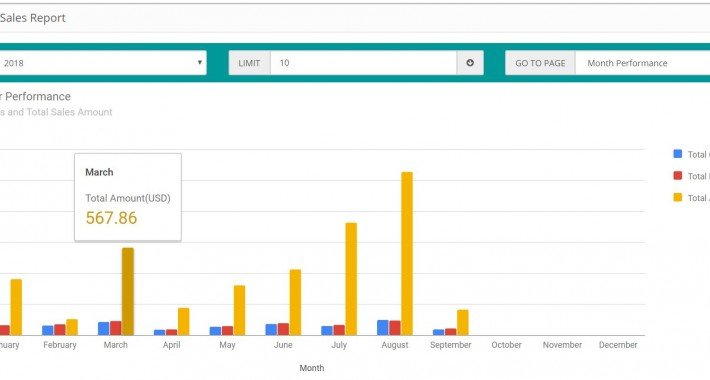Click the July axis label
The height and width of the screenshot is (380, 710).
click(x=339, y=345)
